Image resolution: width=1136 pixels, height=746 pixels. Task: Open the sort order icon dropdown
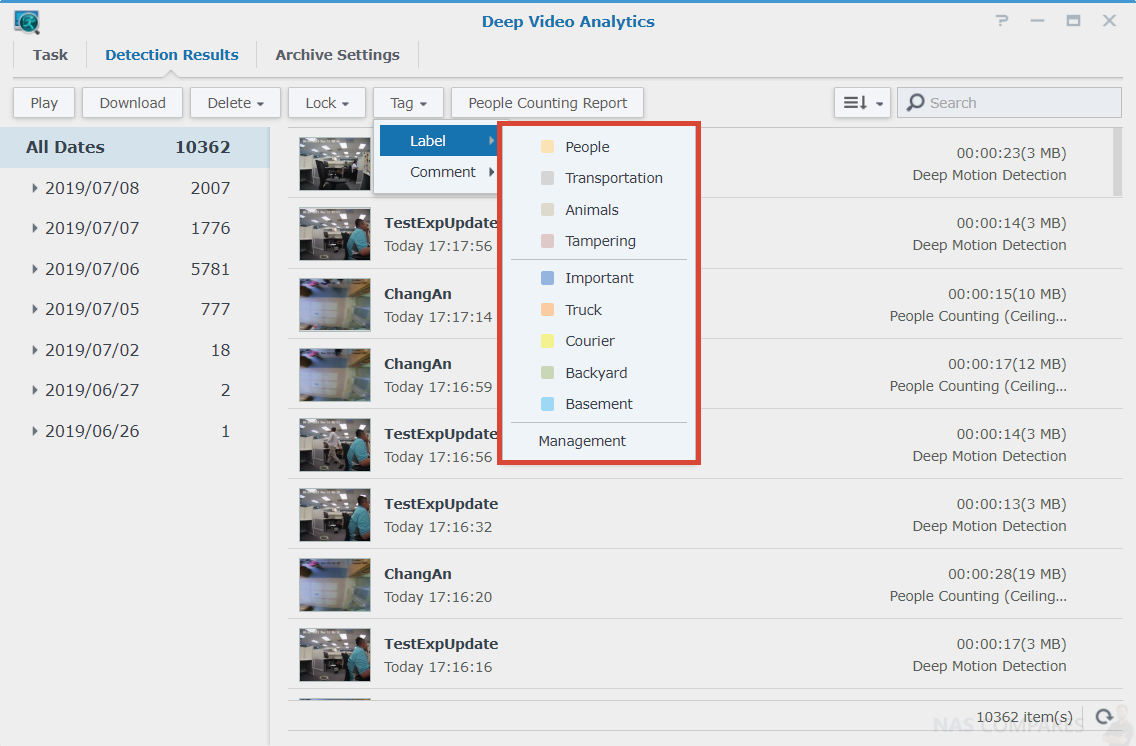pos(862,103)
